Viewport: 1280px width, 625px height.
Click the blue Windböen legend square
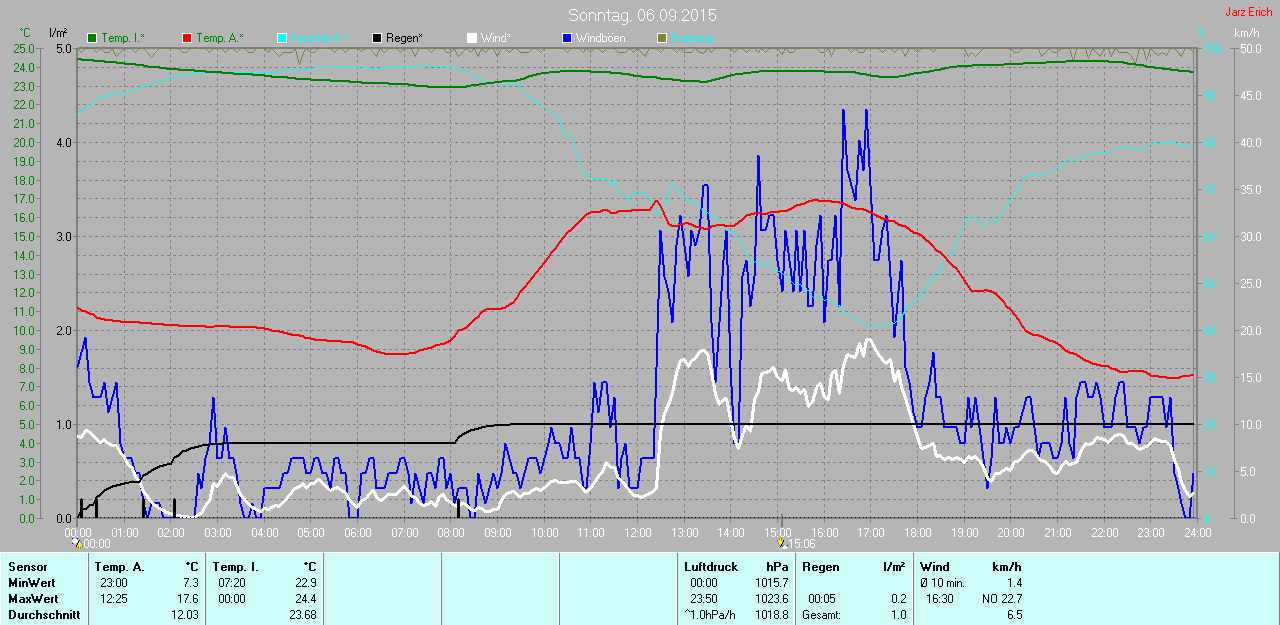[x=567, y=38]
